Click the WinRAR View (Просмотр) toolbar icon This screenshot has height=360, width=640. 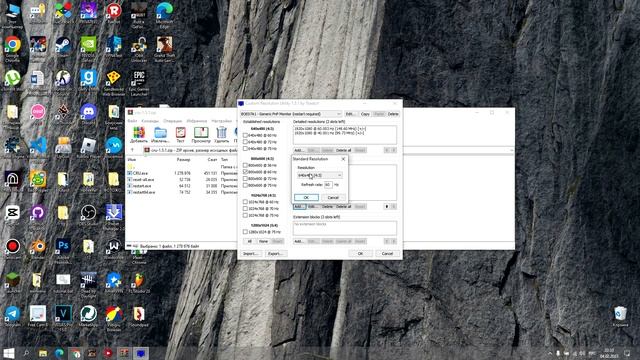point(201,135)
